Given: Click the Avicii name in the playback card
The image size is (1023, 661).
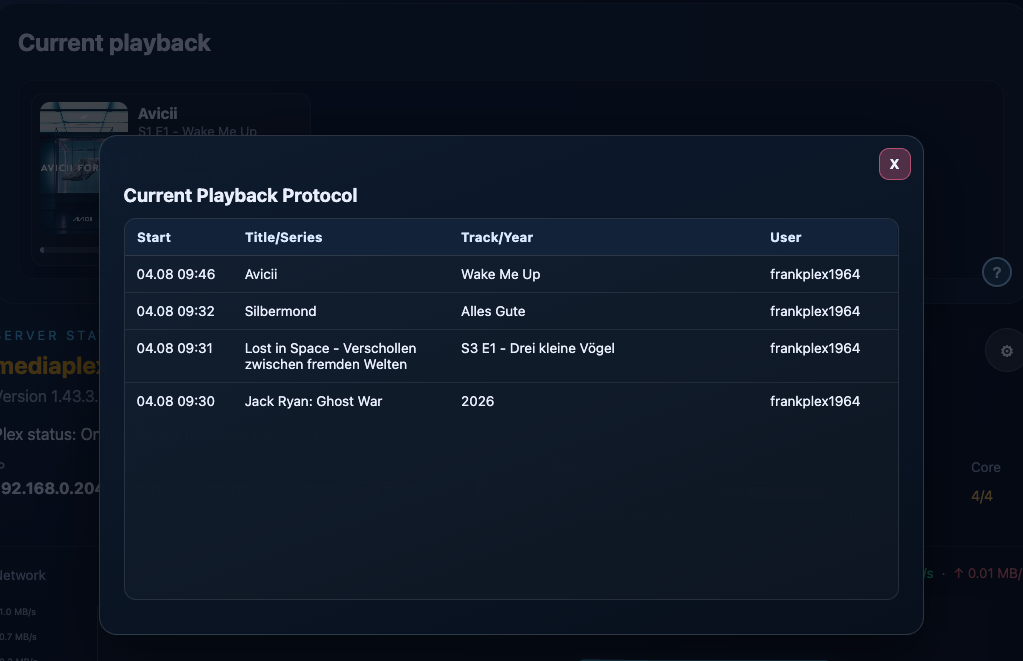Looking at the screenshot, I should [x=157, y=114].
